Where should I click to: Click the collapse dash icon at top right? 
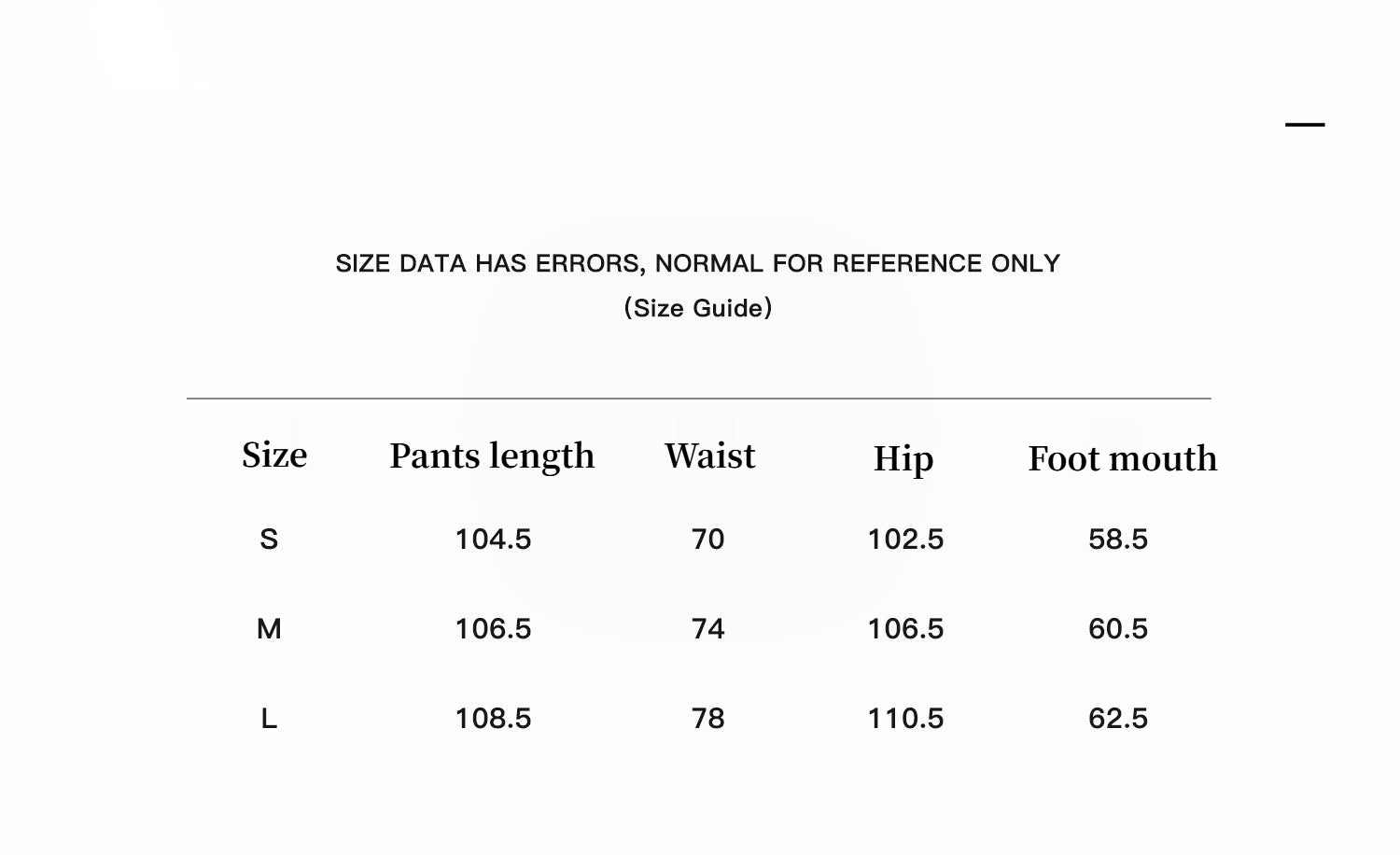click(1305, 124)
